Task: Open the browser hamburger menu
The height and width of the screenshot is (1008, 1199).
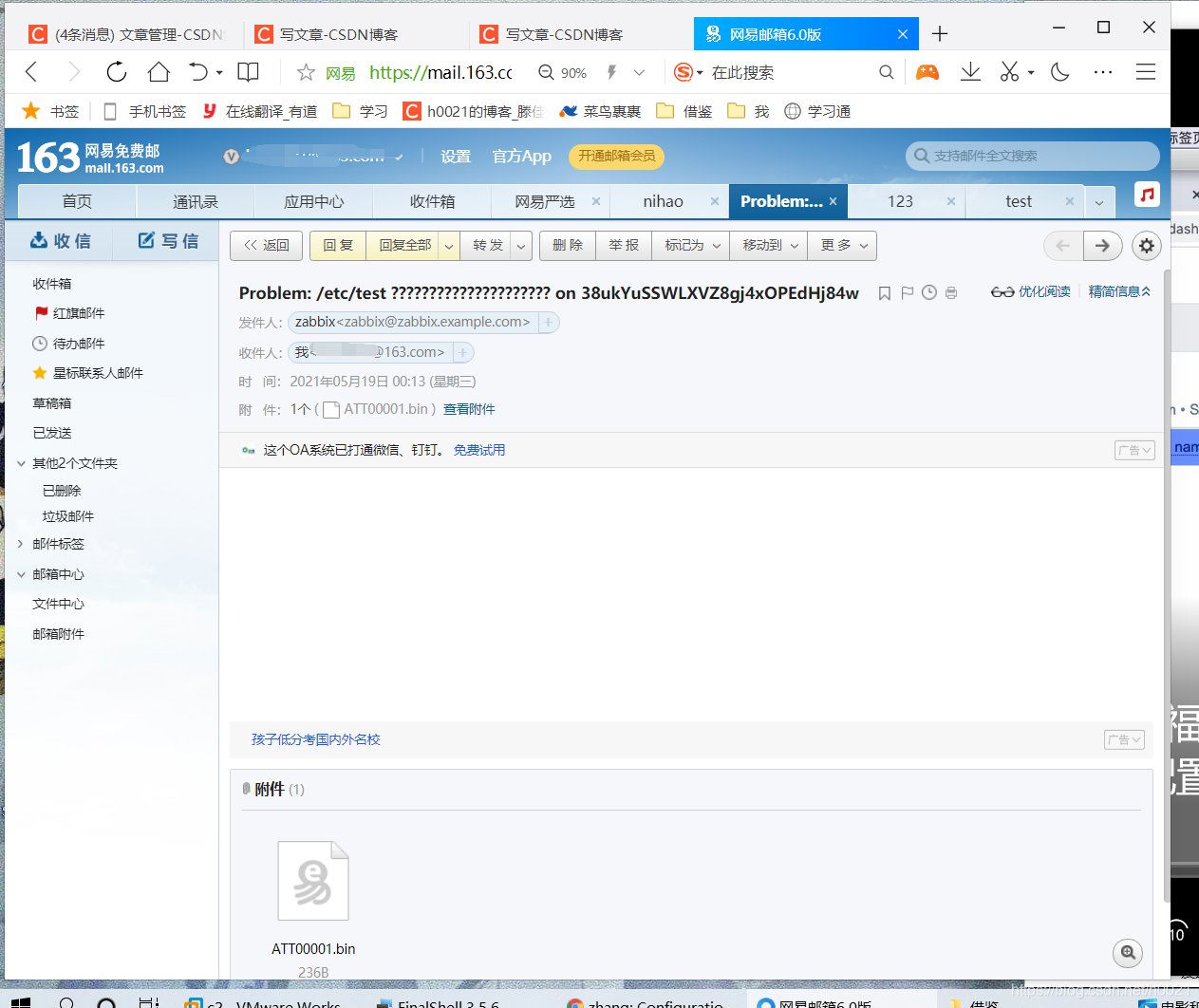Action: tap(1146, 72)
